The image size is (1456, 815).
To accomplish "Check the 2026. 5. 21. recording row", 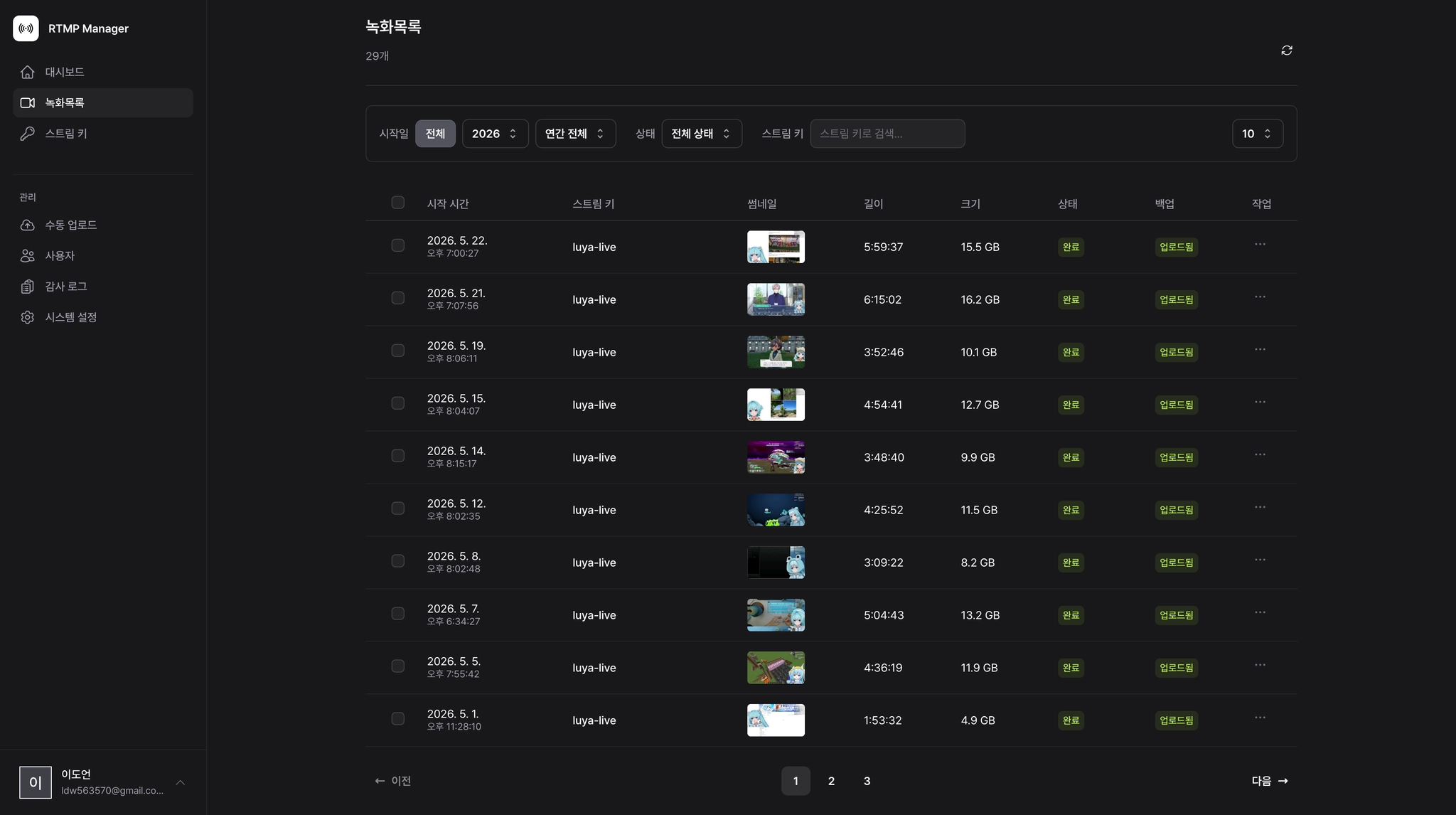I will [398, 298].
